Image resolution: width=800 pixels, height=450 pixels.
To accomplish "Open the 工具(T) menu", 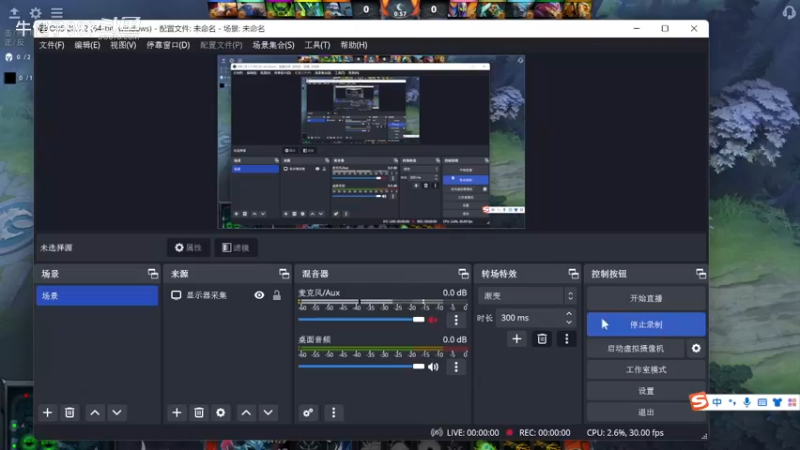I will click(x=317, y=45).
